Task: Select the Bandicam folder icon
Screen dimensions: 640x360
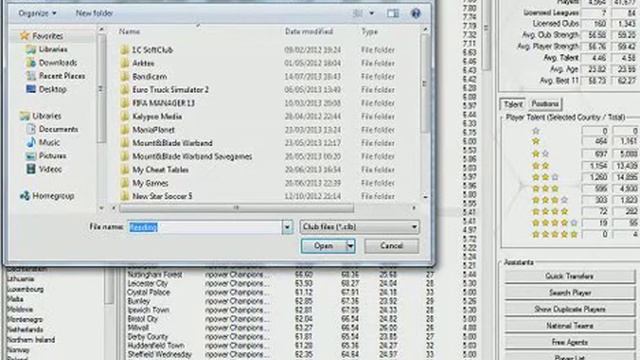Action: (125, 76)
